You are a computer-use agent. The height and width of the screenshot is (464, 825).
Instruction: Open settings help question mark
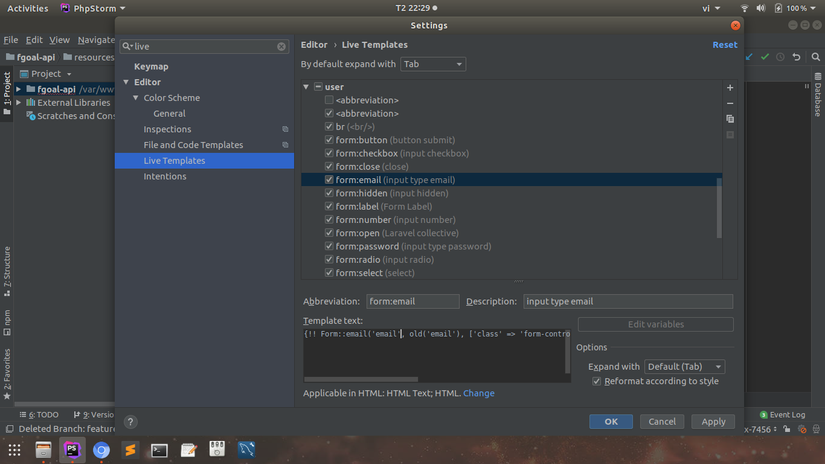(130, 421)
